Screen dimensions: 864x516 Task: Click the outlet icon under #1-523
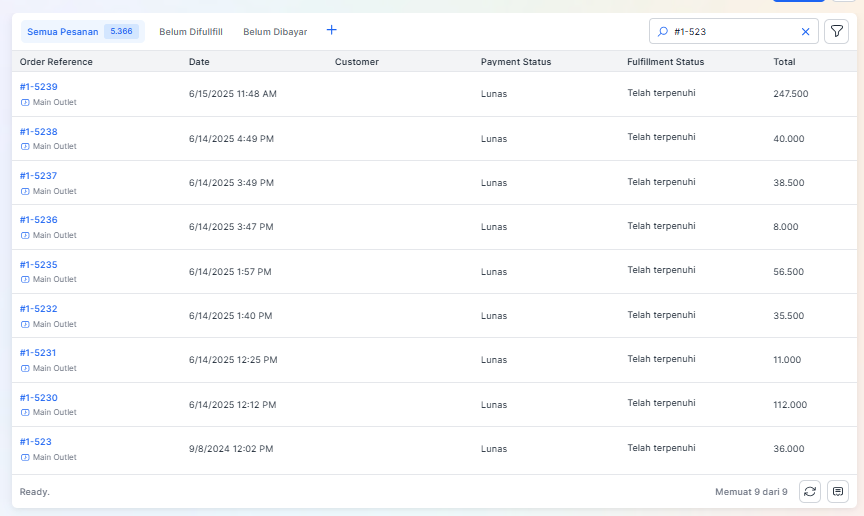click(25, 457)
